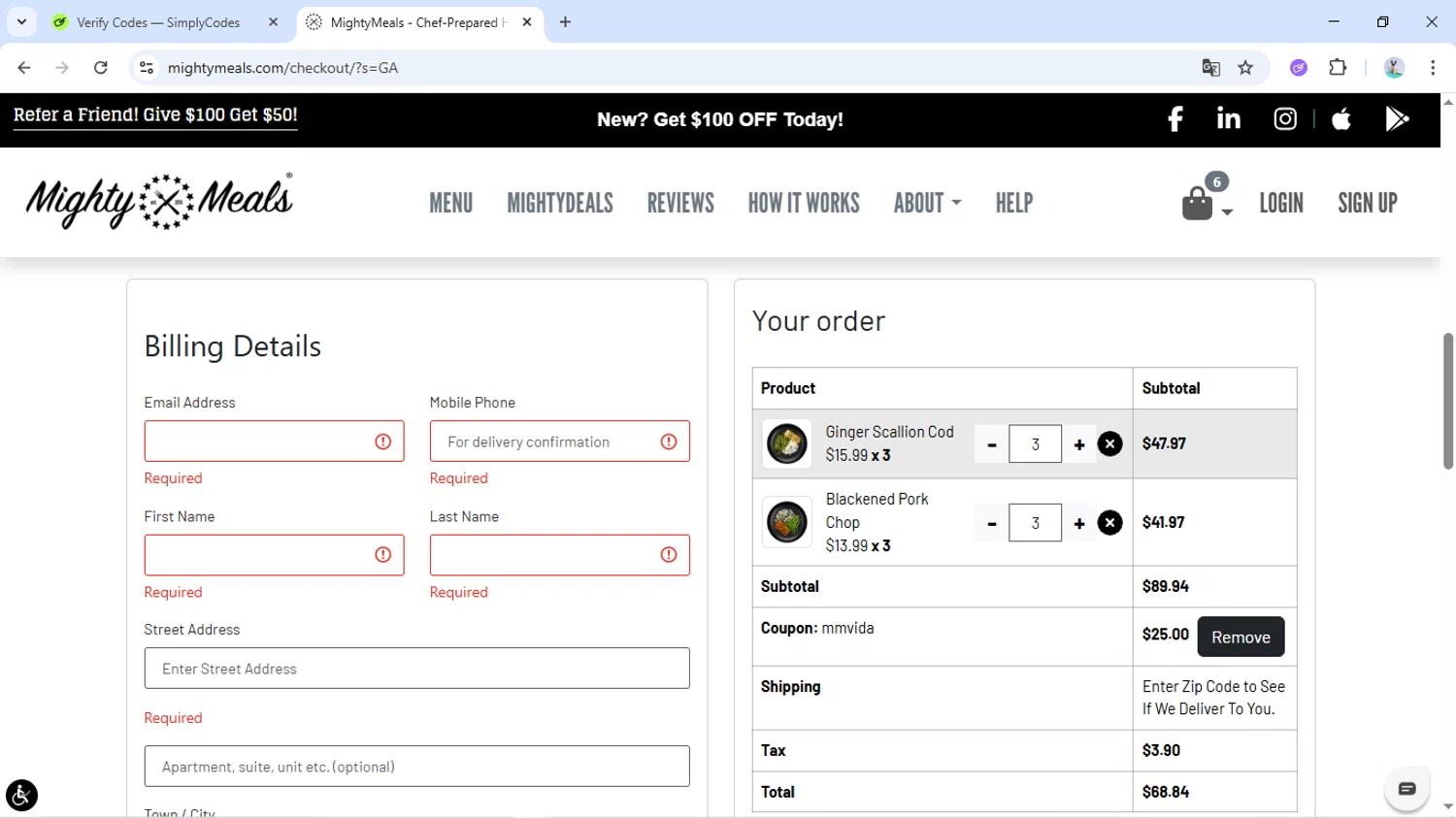Viewport: 1456px width, 818px height.
Task: Remove the mmvida coupon
Action: 1241,637
